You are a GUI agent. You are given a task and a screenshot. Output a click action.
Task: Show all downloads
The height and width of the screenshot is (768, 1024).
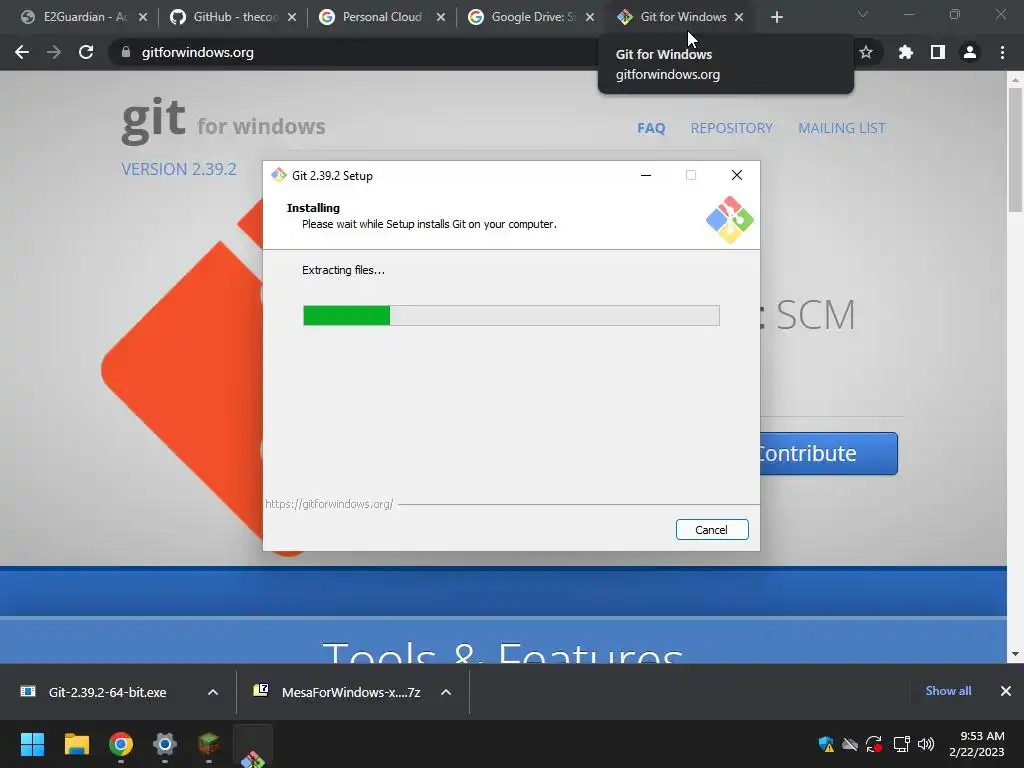click(948, 691)
